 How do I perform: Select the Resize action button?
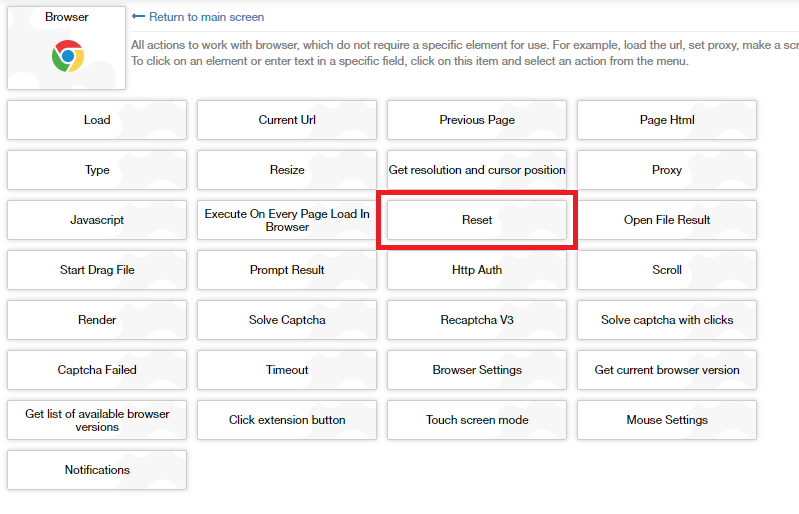(287, 170)
